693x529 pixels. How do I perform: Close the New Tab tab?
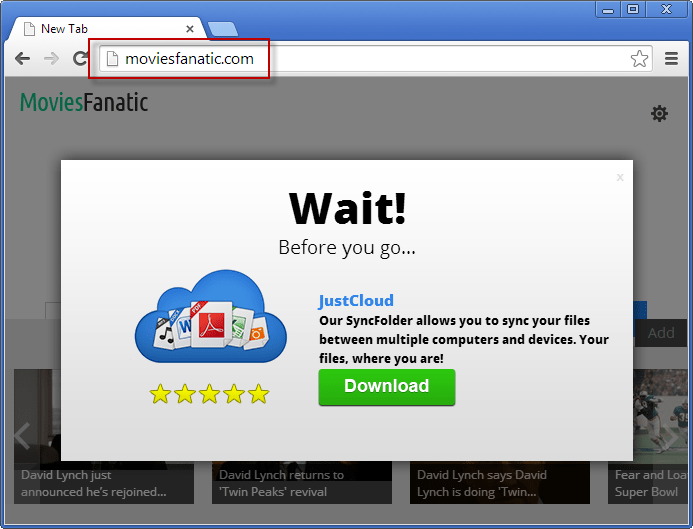[x=190, y=29]
